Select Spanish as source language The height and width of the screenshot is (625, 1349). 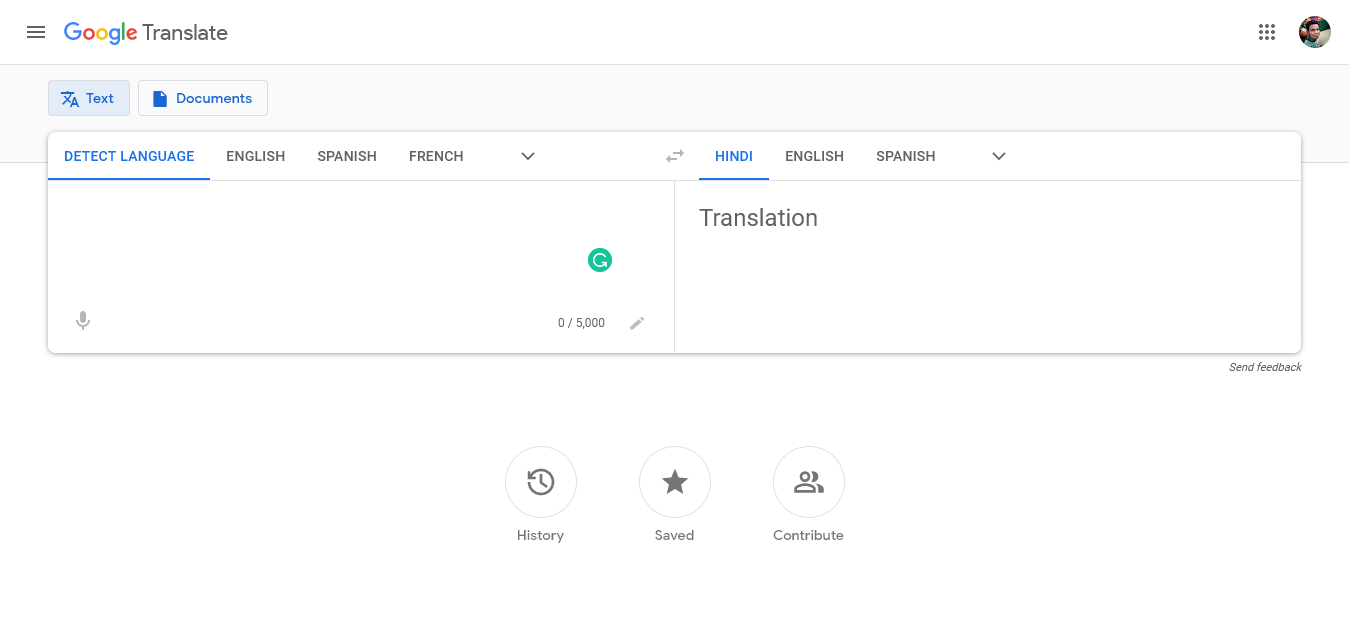coord(347,156)
